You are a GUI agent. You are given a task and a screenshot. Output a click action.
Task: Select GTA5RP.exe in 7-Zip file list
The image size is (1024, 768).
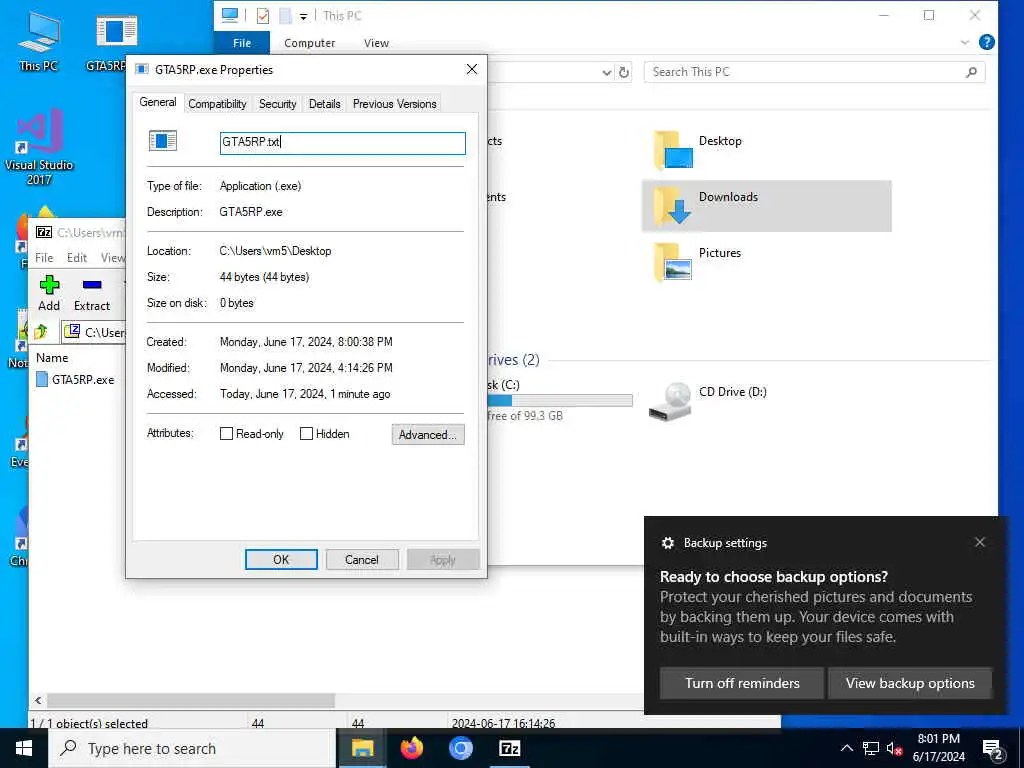tap(76, 379)
